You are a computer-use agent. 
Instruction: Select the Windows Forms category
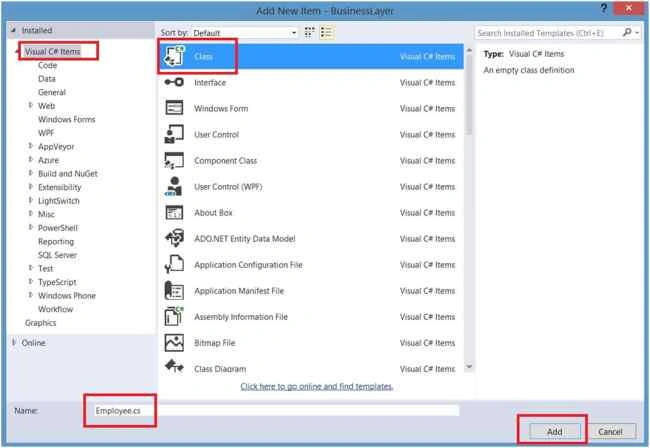point(66,119)
